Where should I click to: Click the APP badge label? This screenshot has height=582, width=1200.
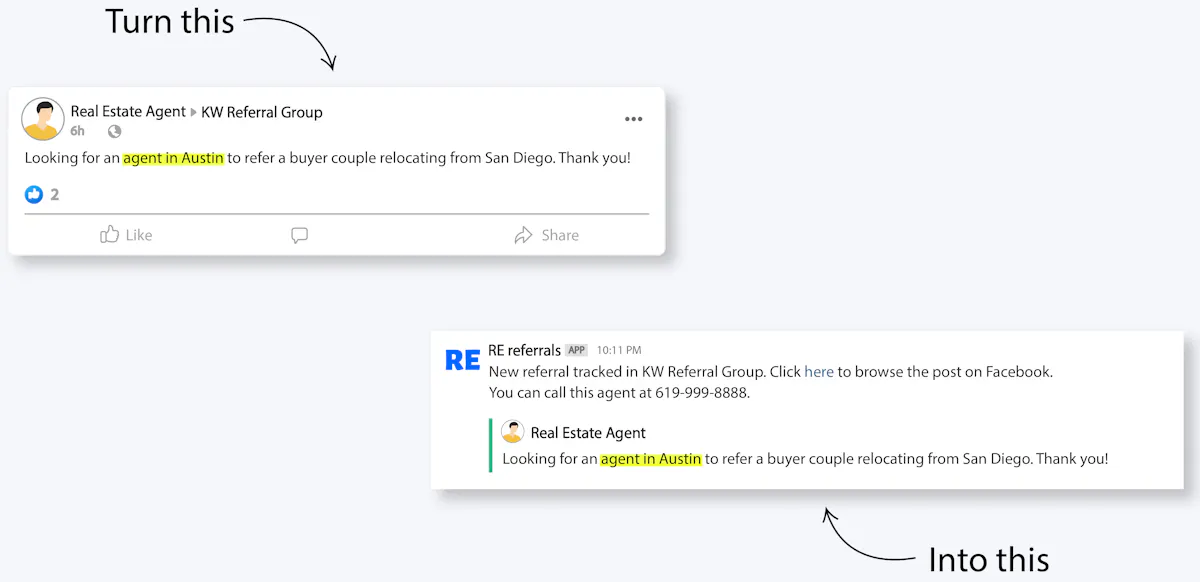[x=576, y=350]
